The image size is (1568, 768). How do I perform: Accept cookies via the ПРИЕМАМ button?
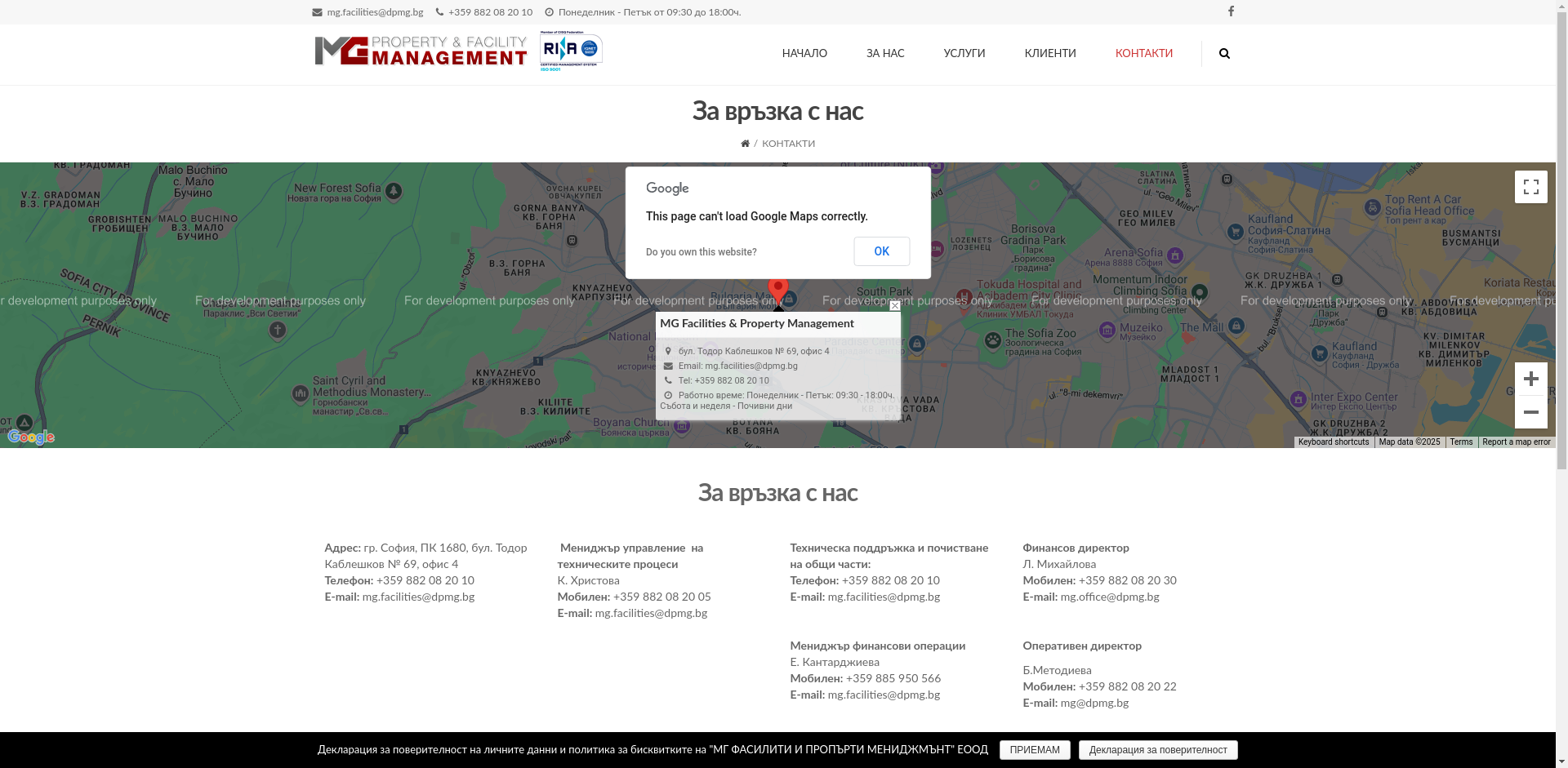[1034, 749]
